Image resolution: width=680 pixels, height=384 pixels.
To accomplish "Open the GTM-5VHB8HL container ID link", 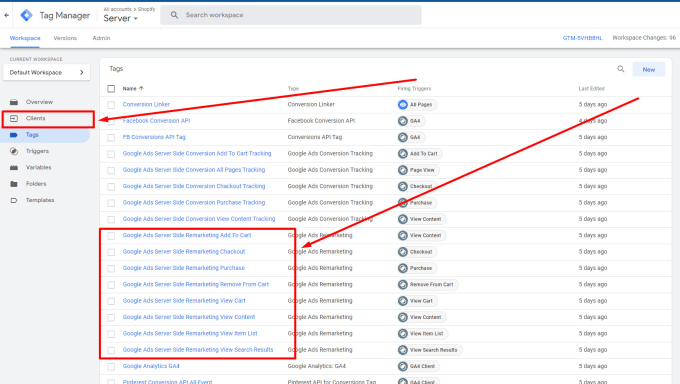I will 582,38.
